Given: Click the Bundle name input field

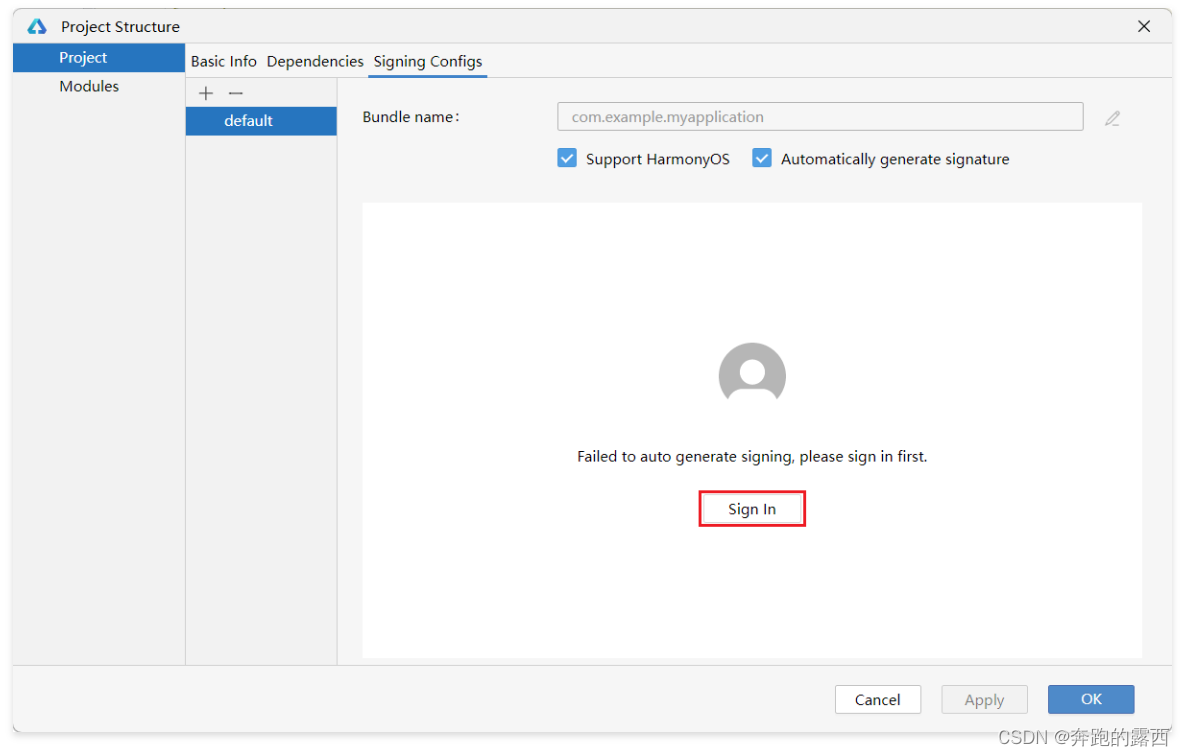Looking at the screenshot, I should click(820, 116).
